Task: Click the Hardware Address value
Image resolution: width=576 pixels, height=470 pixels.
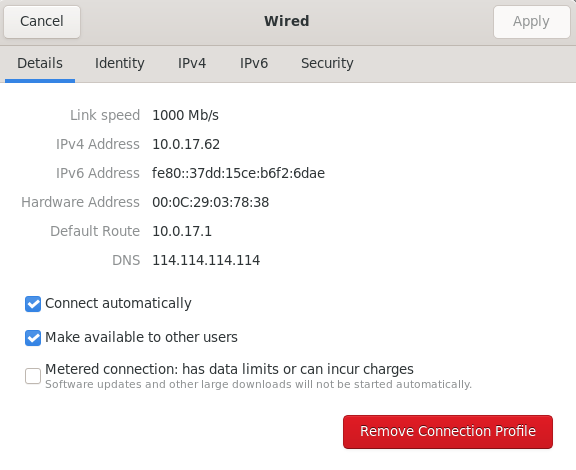Action: point(210,202)
